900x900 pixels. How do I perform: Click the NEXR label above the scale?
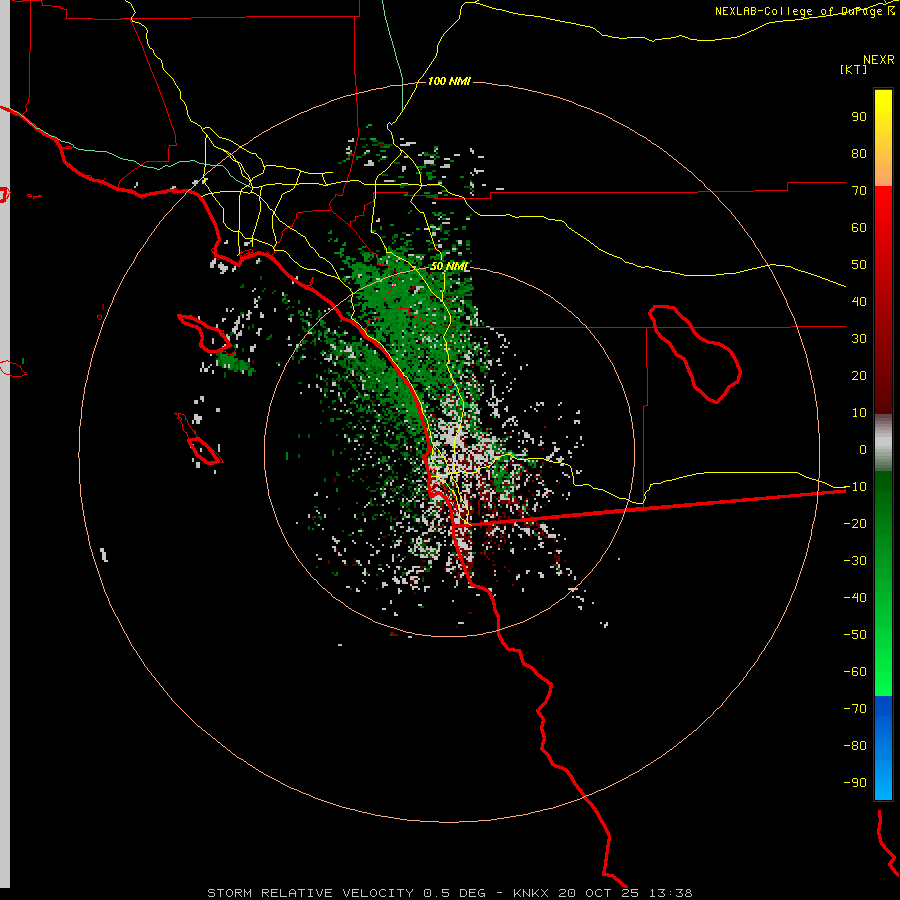(x=879, y=59)
